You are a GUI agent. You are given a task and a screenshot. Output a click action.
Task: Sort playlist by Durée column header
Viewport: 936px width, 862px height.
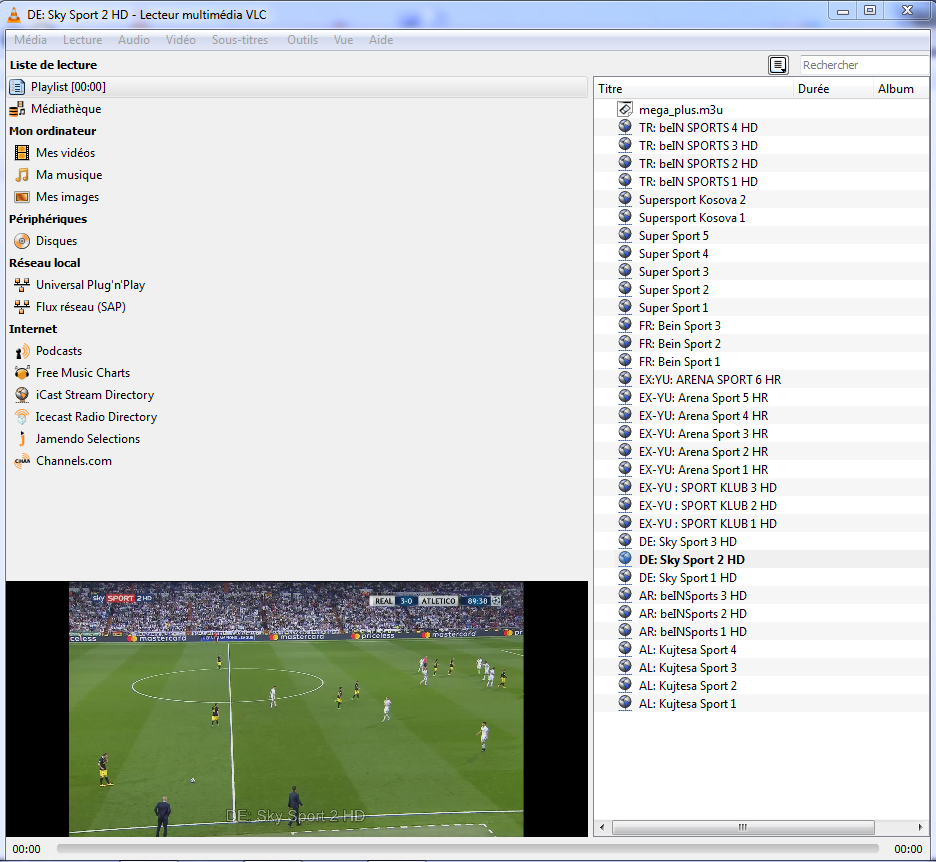(x=833, y=89)
